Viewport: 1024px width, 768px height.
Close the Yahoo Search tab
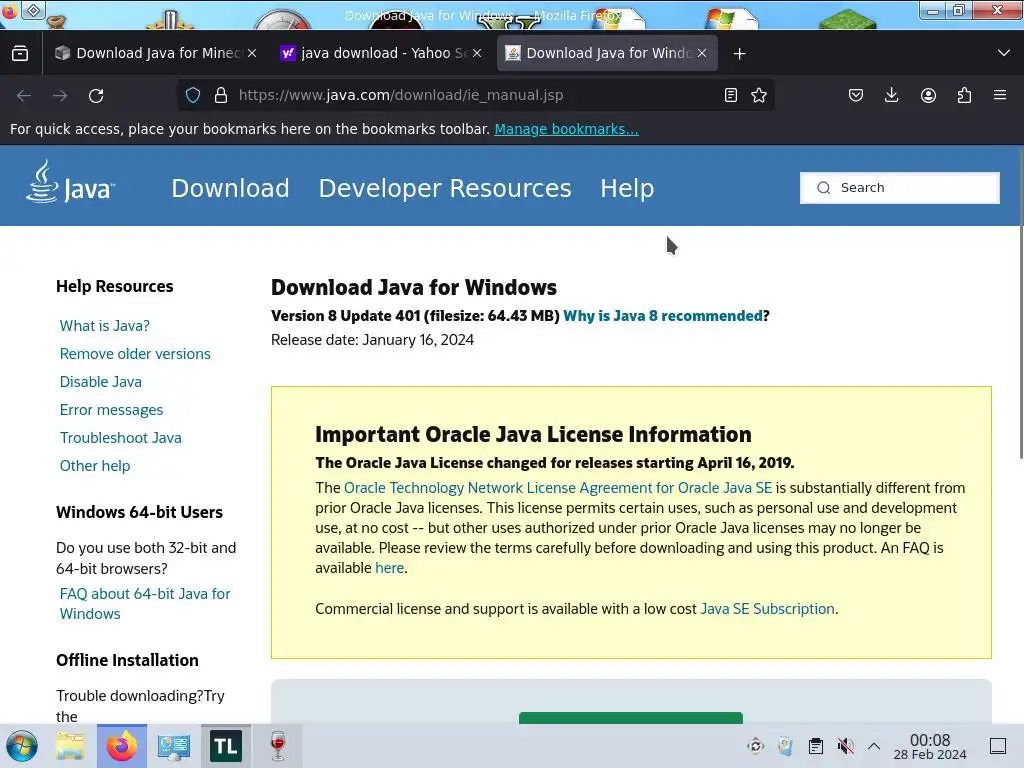(477, 54)
